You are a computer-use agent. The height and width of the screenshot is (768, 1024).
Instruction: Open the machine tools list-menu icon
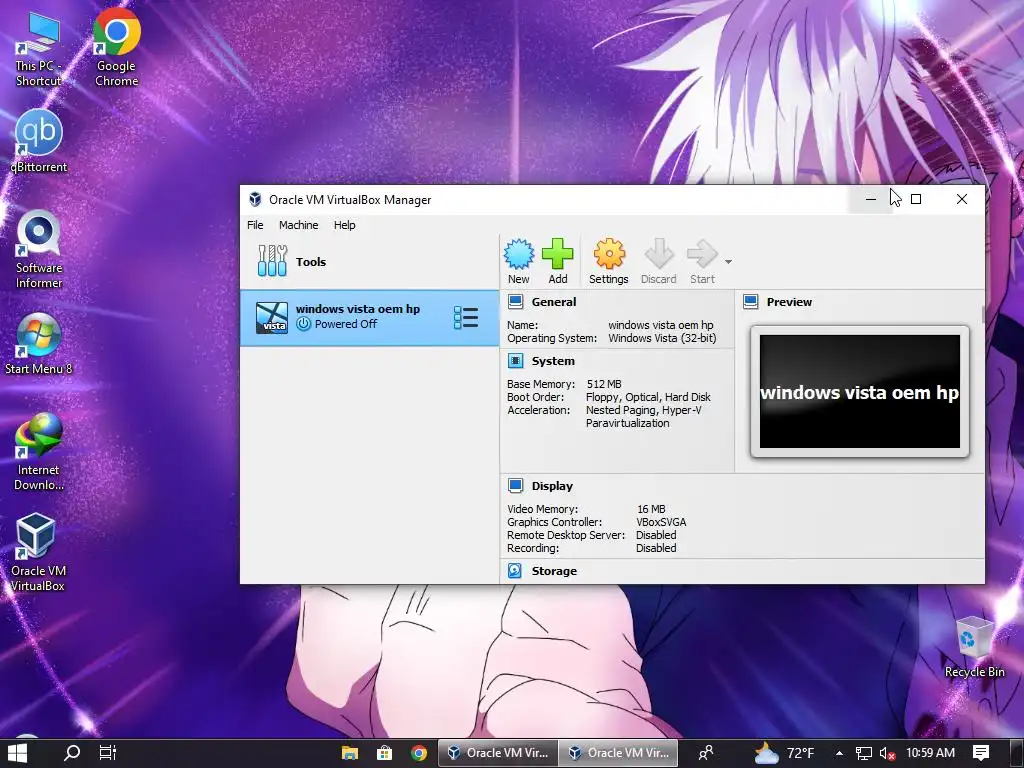(x=466, y=317)
